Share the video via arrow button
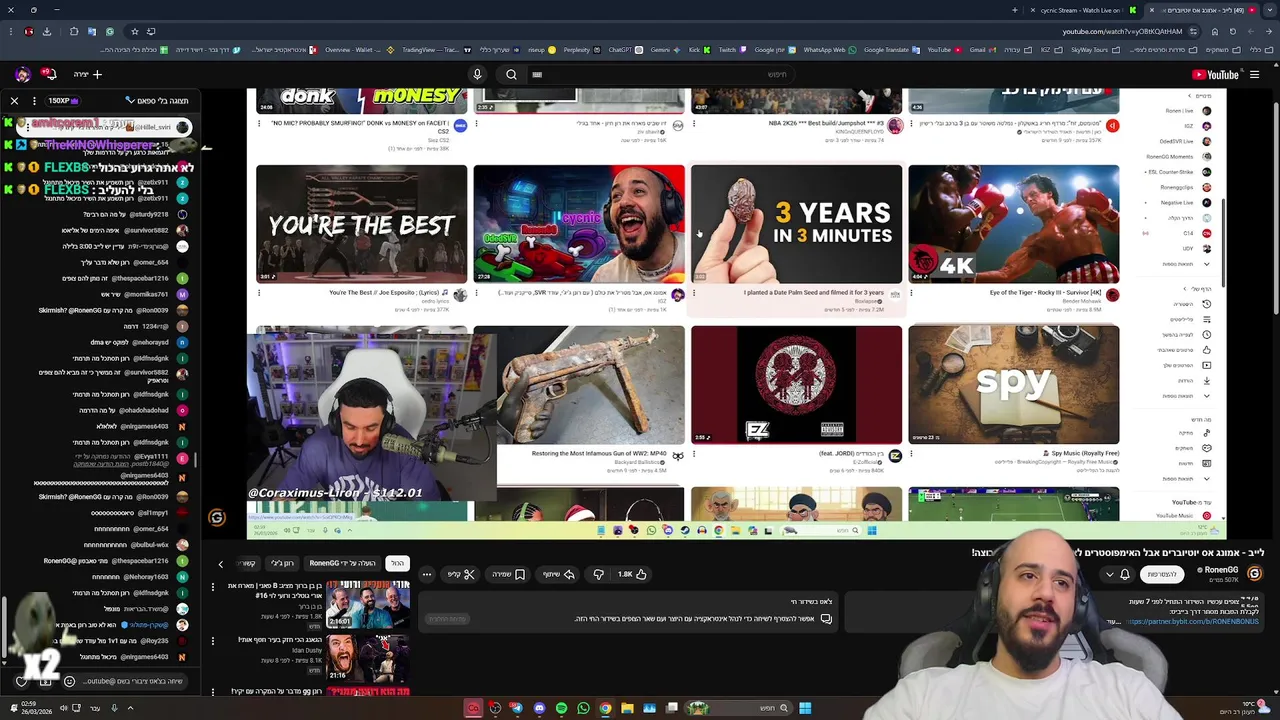The width and height of the screenshot is (1280, 720). coord(559,574)
